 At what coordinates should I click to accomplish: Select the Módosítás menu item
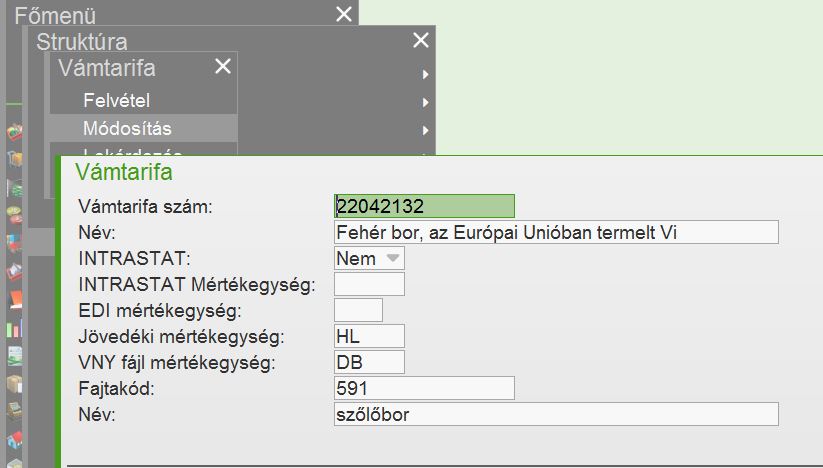(x=127, y=129)
